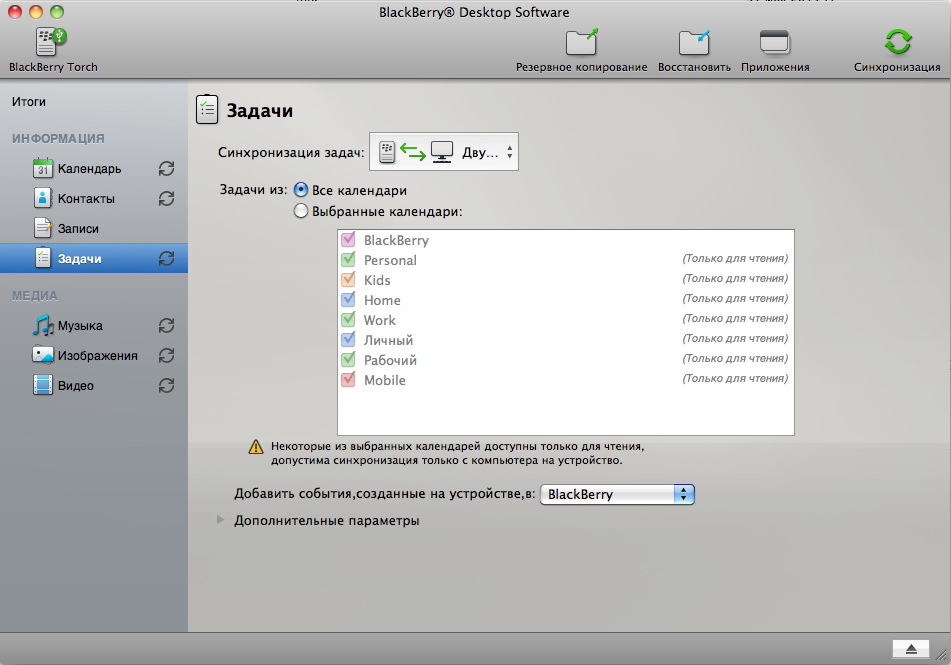The width and height of the screenshot is (951, 665).
Task: Click the Personal calendar name
Action: click(390, 260)
